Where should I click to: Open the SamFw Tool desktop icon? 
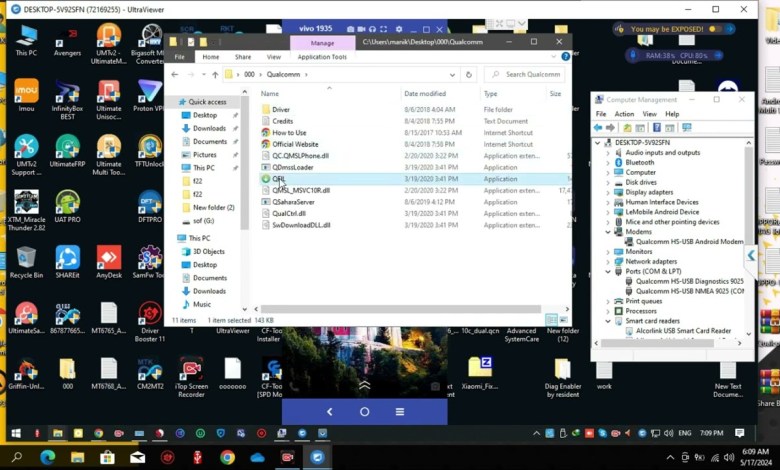(150, 260)
